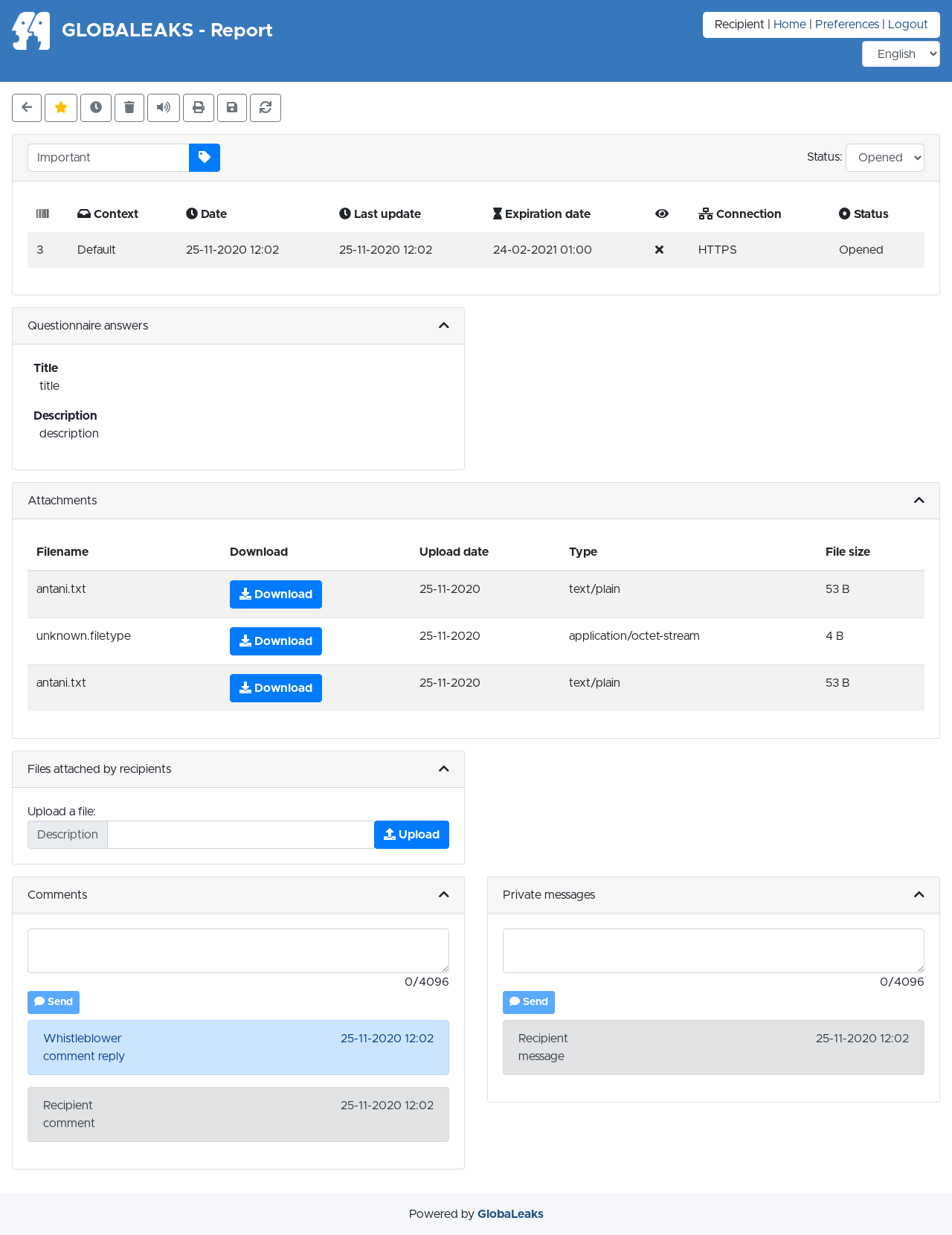Download the unknown.filetype attachment
952x1235 pixels.
point(276,641)
